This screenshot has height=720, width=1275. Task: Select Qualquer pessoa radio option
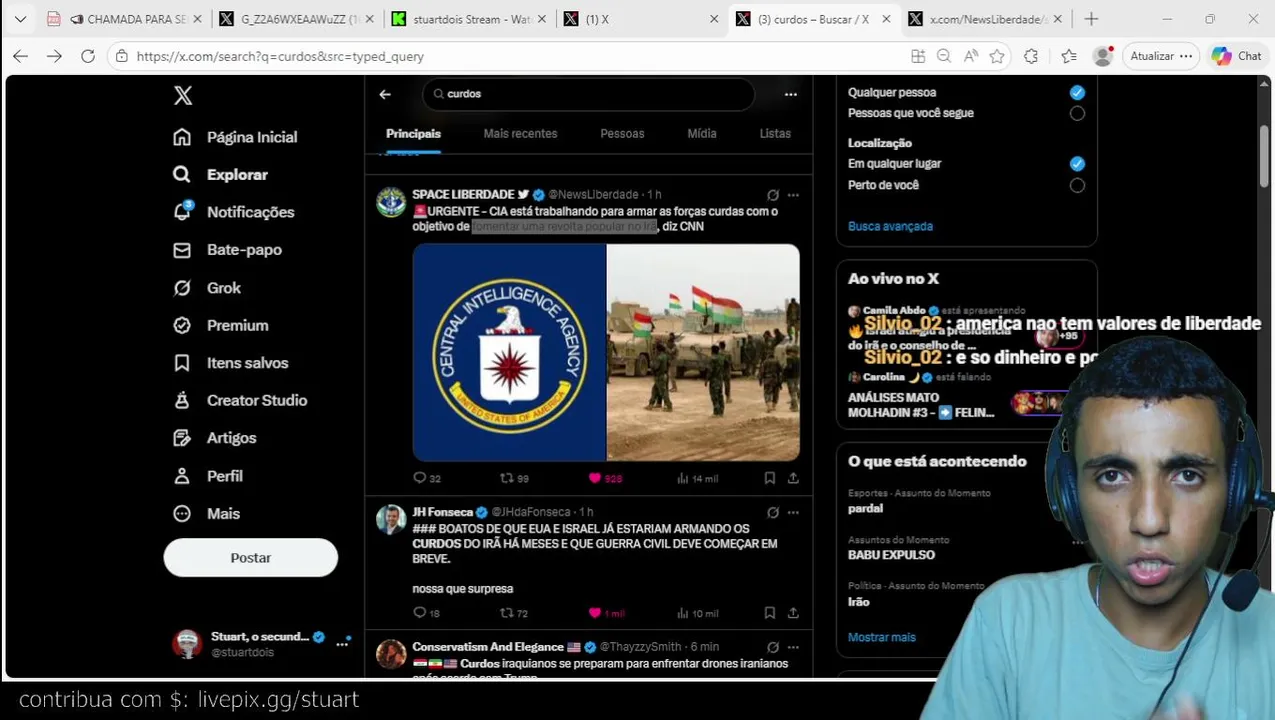tap(1077, 92)
